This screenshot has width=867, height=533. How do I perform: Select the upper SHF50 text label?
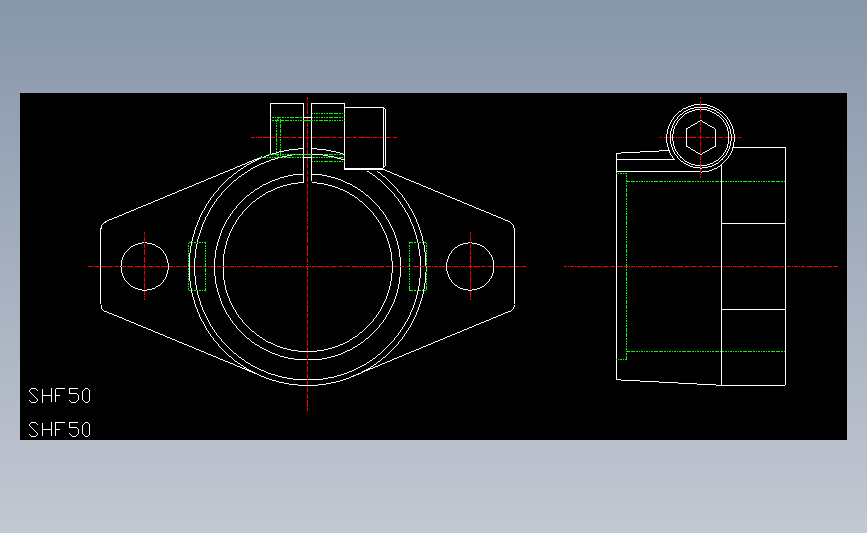click(59, 396)
